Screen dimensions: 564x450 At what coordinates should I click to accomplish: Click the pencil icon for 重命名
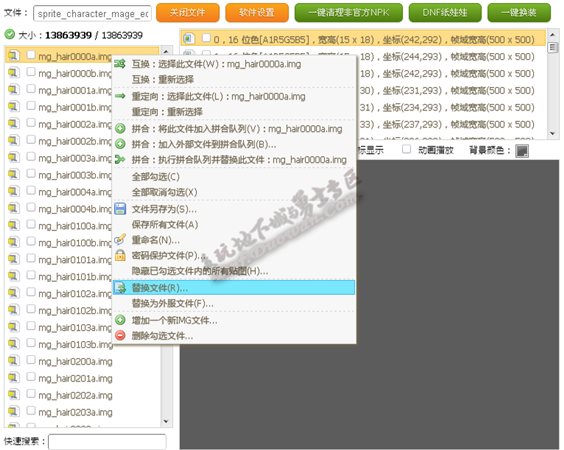coord(120,239)
